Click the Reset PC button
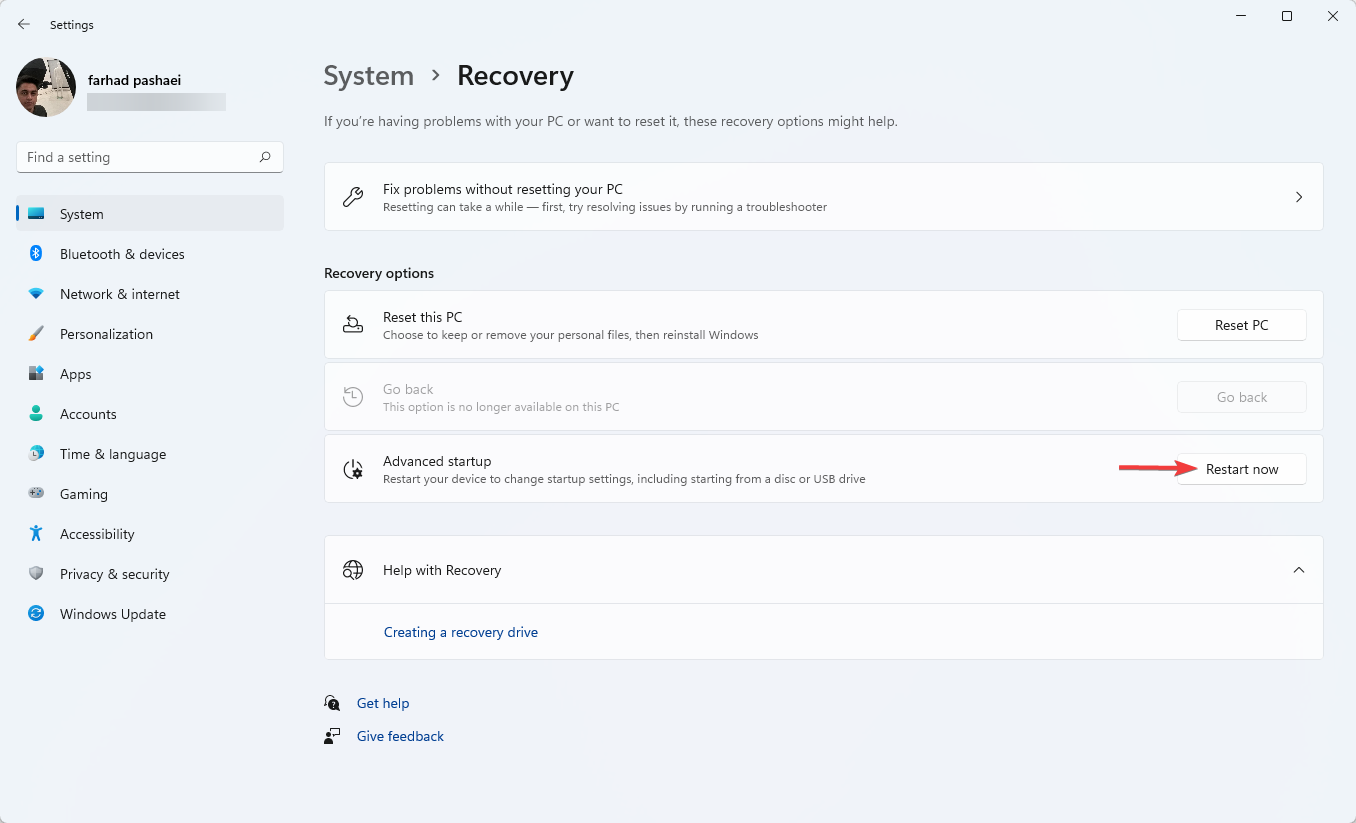This screenshot has height=823, width=1356. (1241, 325)
